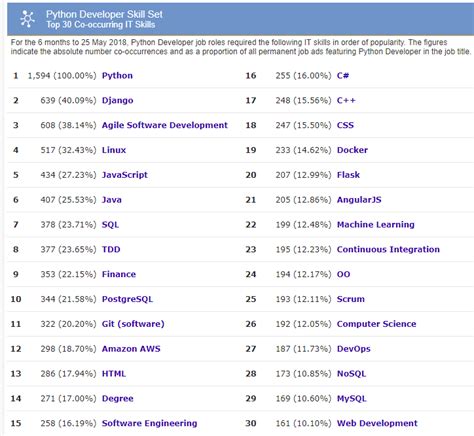Select the Degree link
The width and height of the screenshot is (474, 436).
click(x=118, y=399)
